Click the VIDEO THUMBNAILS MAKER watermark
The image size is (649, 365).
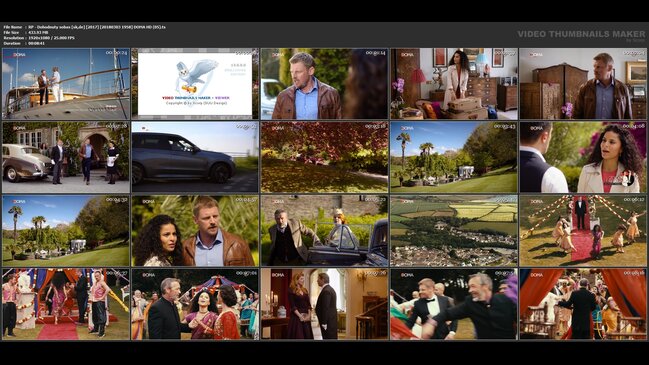tap(581, 34)
